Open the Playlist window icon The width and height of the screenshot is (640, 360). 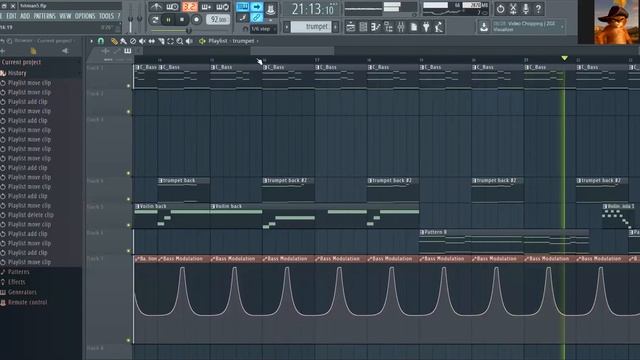(351, 27)
